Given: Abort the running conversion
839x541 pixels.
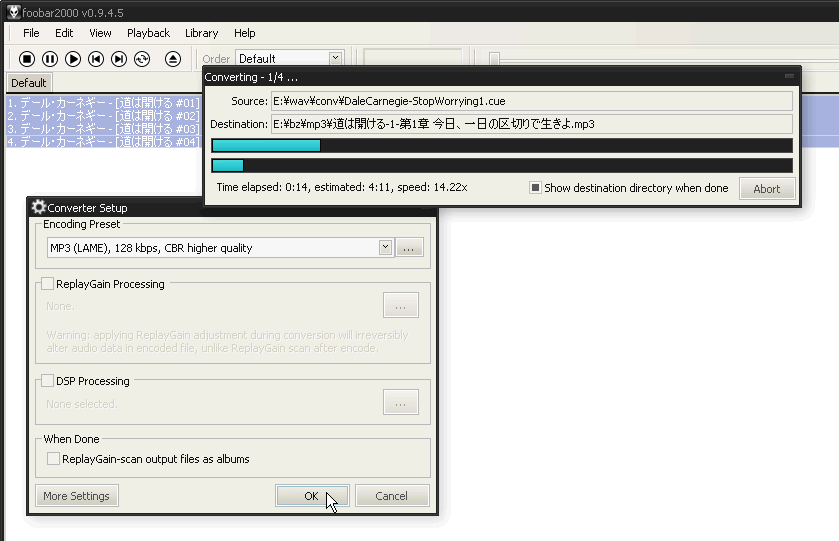Looking at the screenshot, I should click(x=767, y=189).
